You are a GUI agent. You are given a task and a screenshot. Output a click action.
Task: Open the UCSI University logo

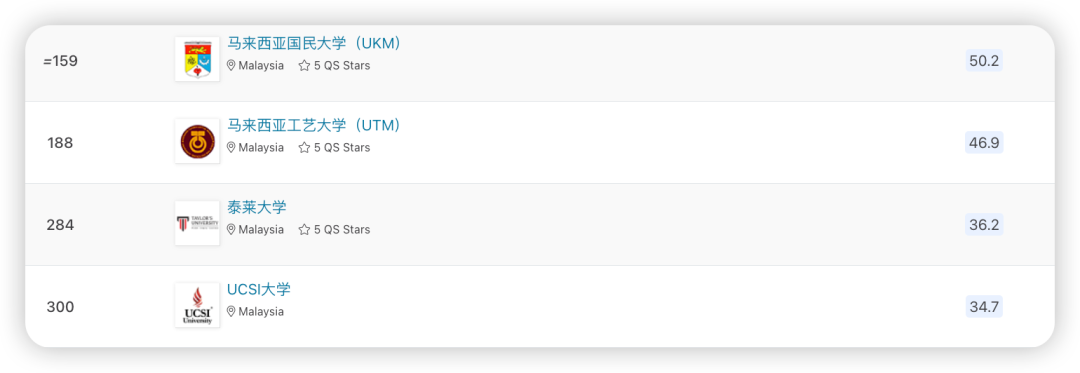click(x=197, y=305)
